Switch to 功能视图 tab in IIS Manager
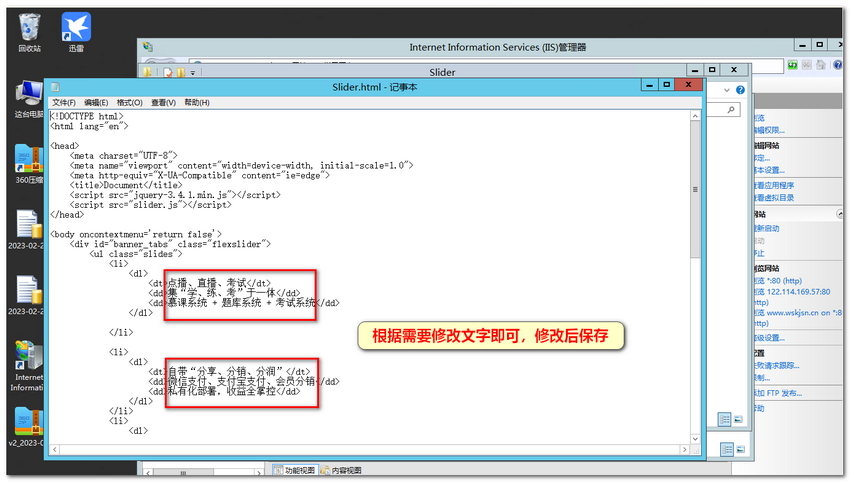The image size is (850, 482). [x=294, y=471]
